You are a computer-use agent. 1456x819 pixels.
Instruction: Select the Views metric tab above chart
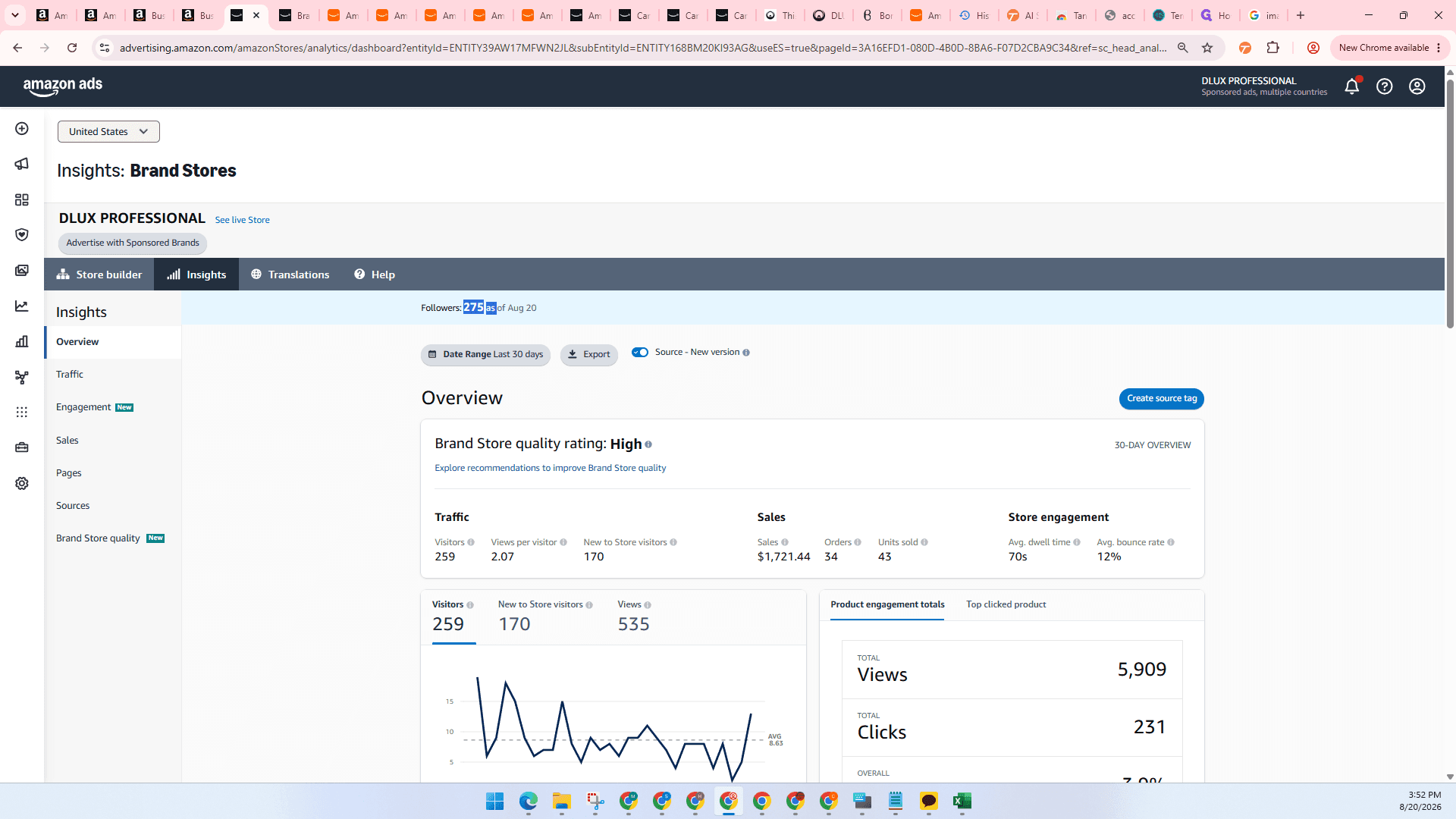click(x=634, y=617)
